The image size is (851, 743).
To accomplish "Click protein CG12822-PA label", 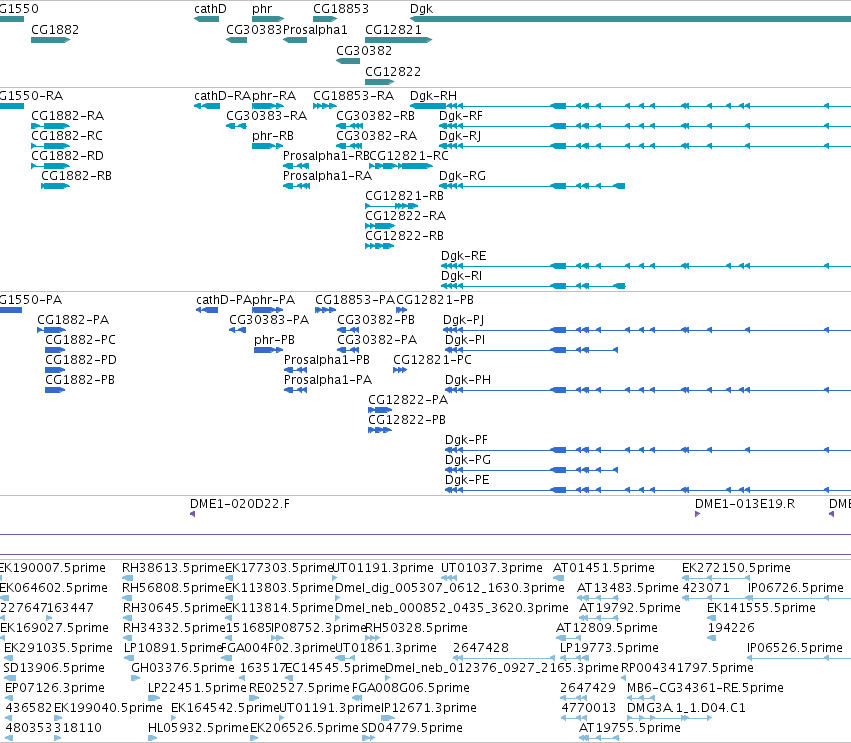I will (408, 401).
